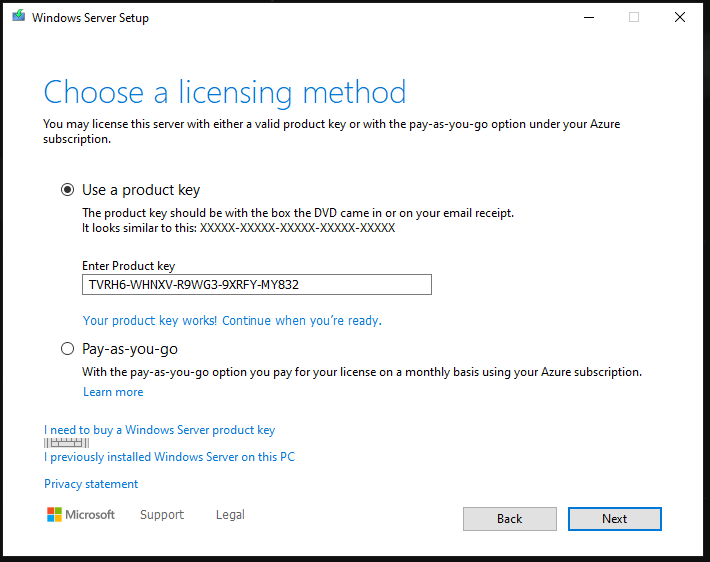
Task: Click the Microsoft logo in the footer
Action: (81, 514)
